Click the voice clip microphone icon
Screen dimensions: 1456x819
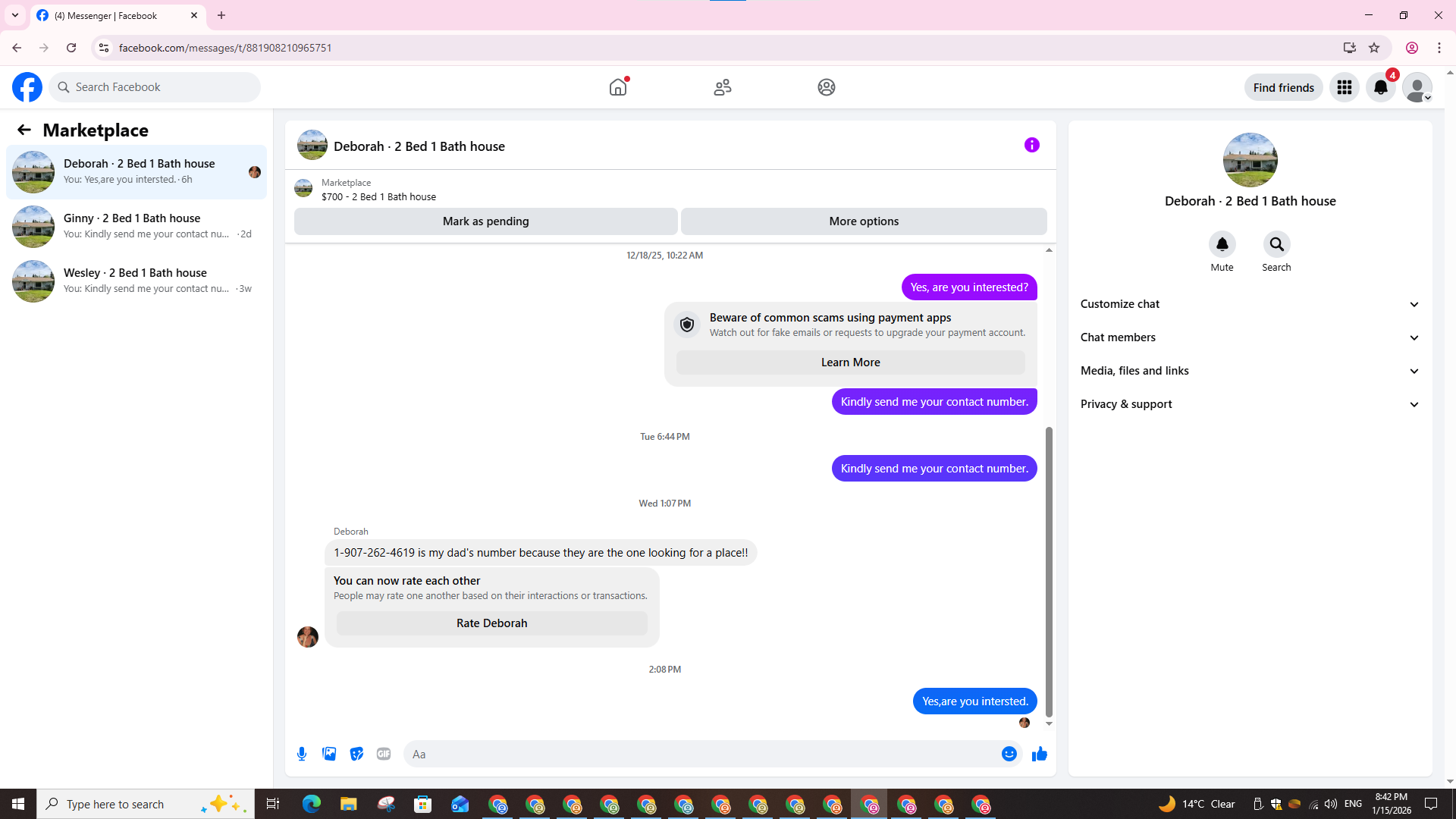302,754
